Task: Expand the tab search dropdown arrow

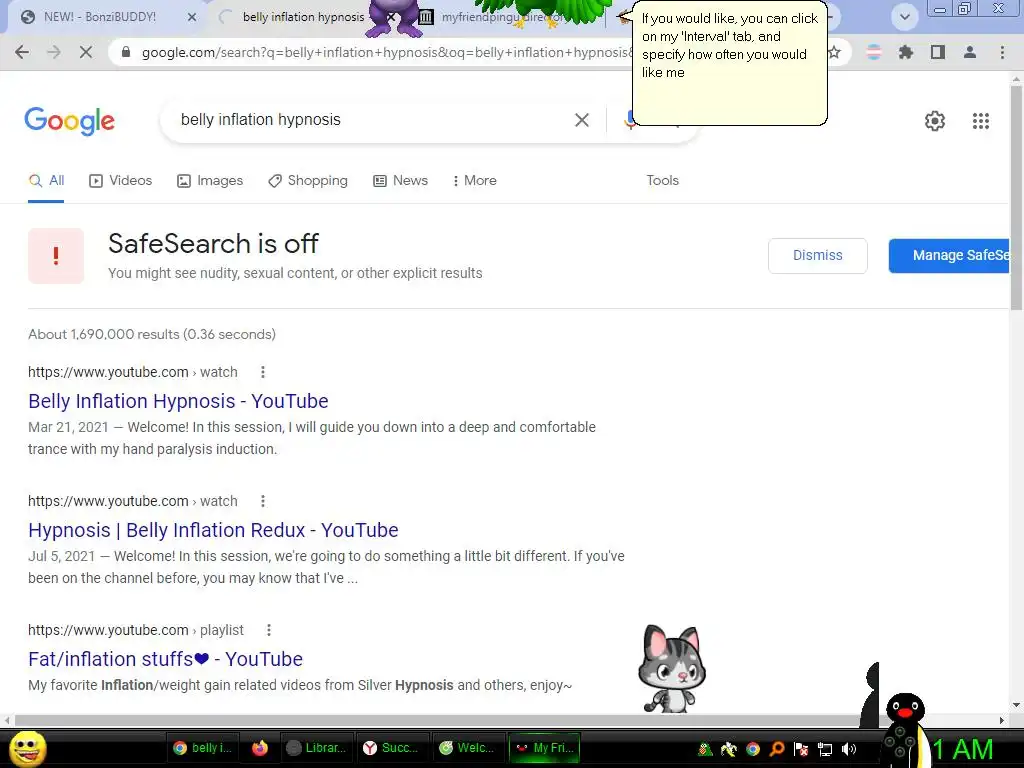Action: click(904, 17)
